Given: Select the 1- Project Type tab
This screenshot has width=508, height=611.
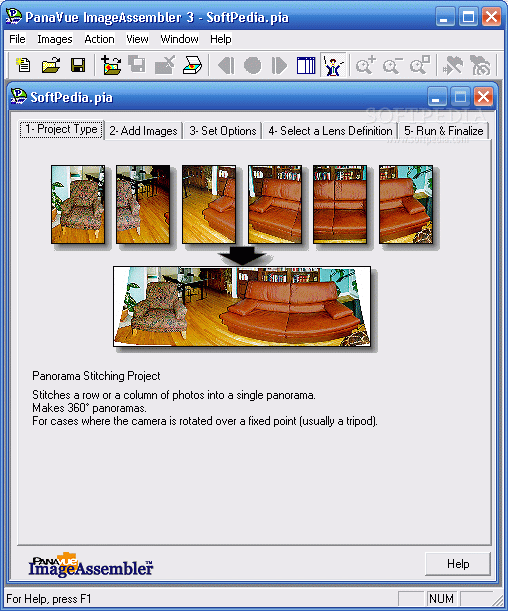Looking at the screenshot, I should (62, 129).
